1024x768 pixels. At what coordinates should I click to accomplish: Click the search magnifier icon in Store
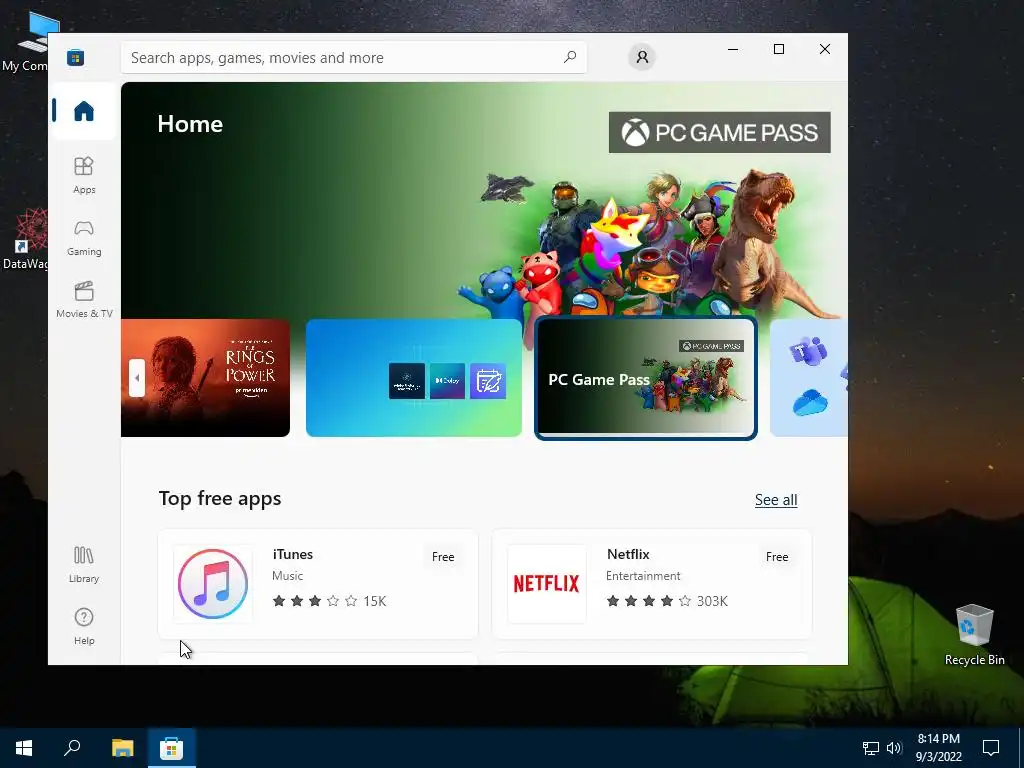[x=569, y=57]
